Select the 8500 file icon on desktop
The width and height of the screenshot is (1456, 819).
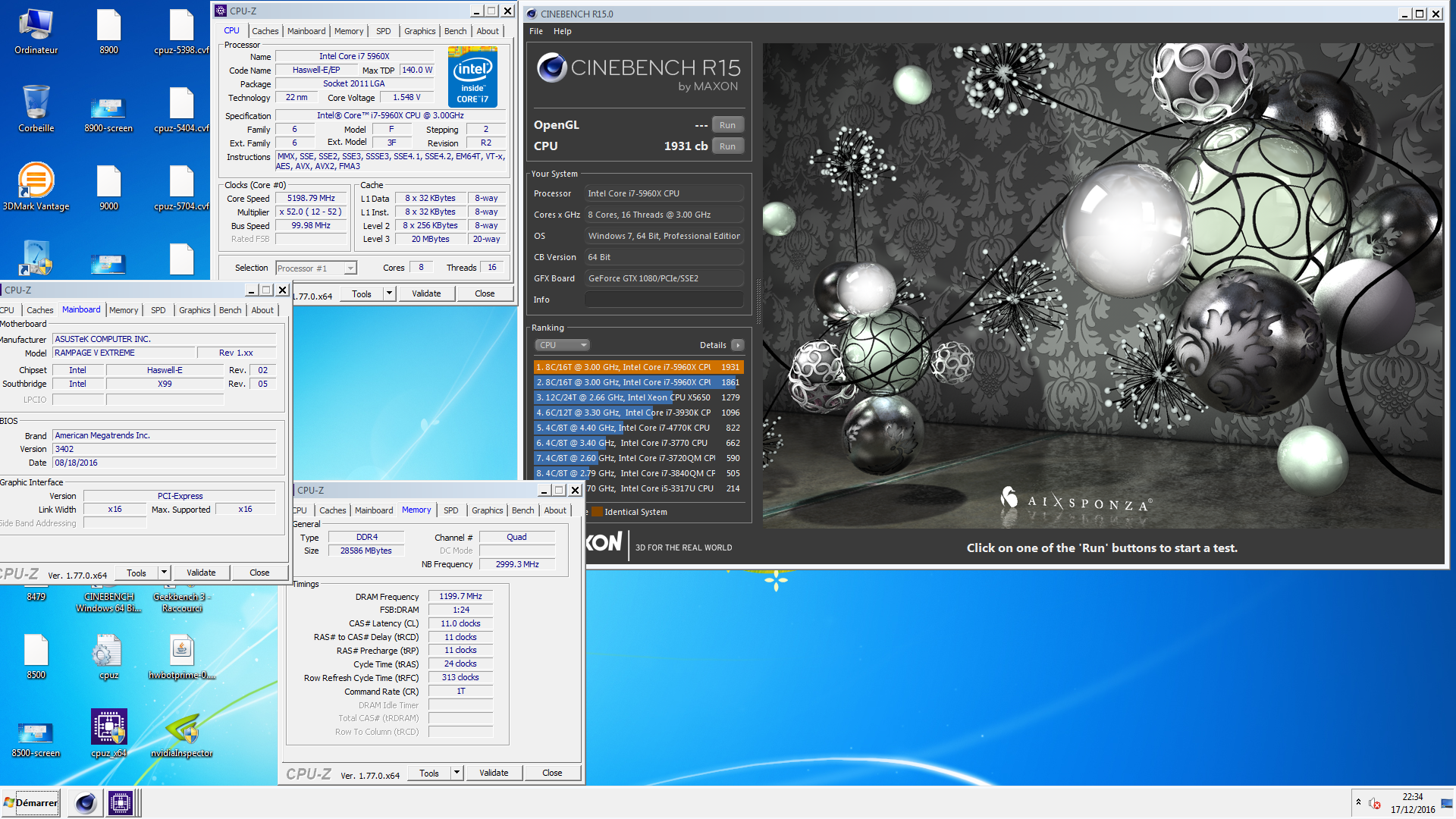point(36,657)
